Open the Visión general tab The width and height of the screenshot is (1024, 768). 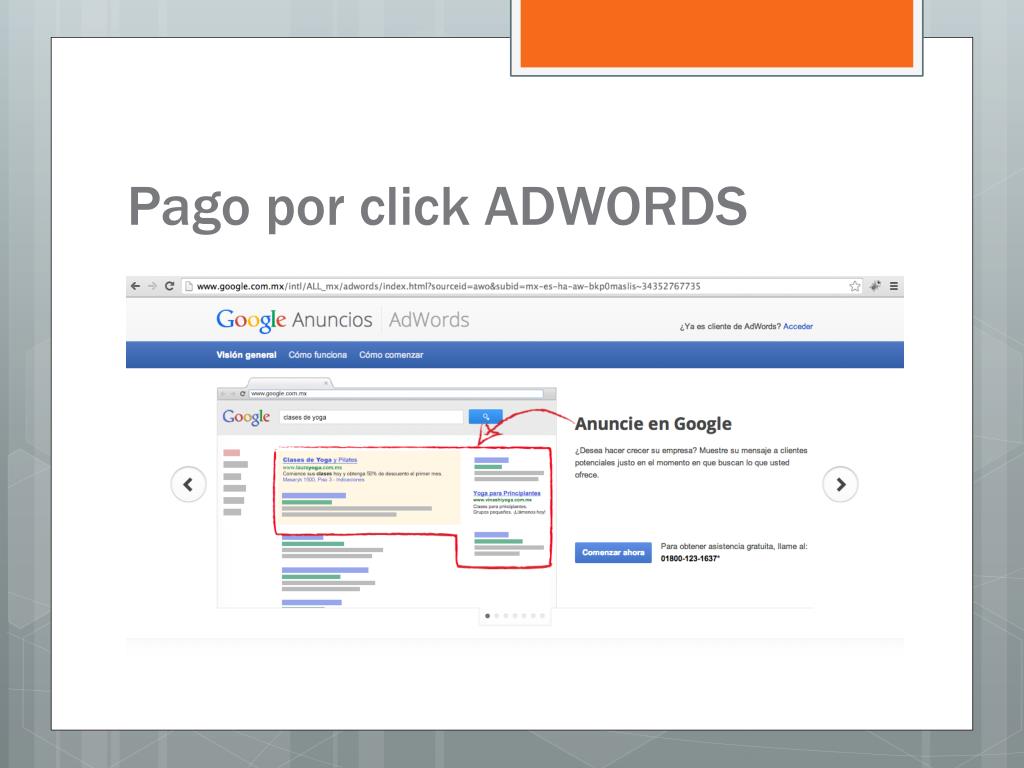[x=246, y=355]
